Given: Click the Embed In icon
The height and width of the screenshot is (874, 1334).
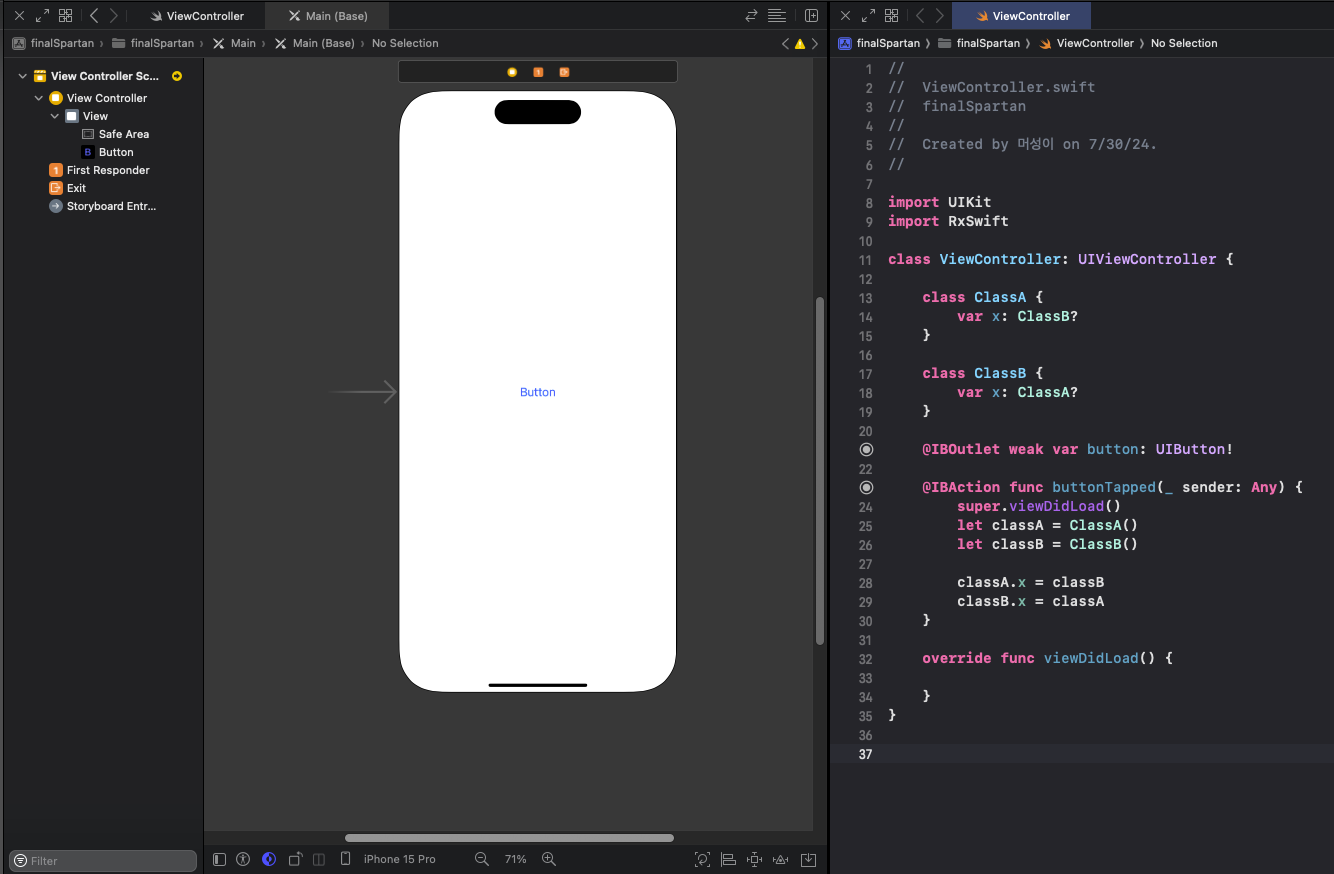Looking at the screenshot, I should coord(808,859).
